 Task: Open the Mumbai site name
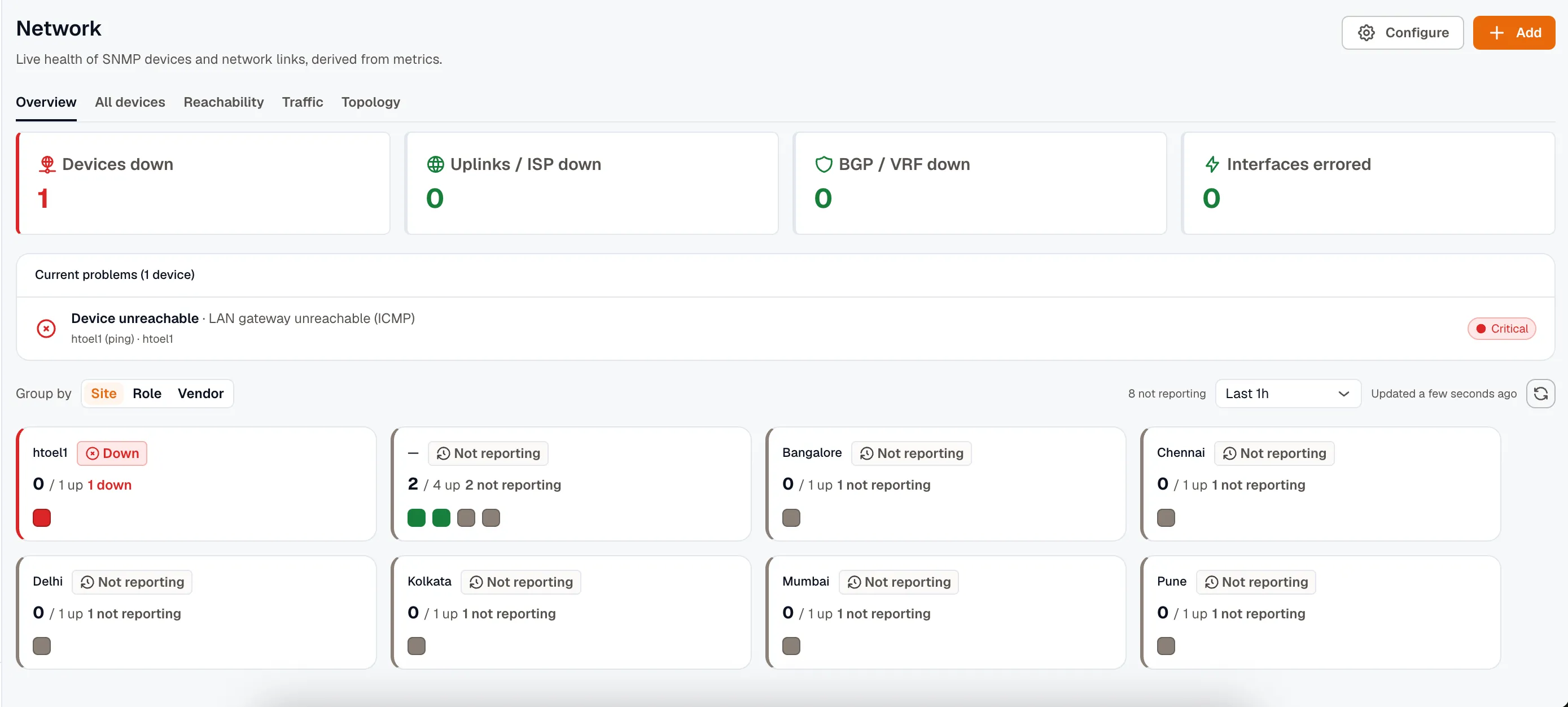805,582
